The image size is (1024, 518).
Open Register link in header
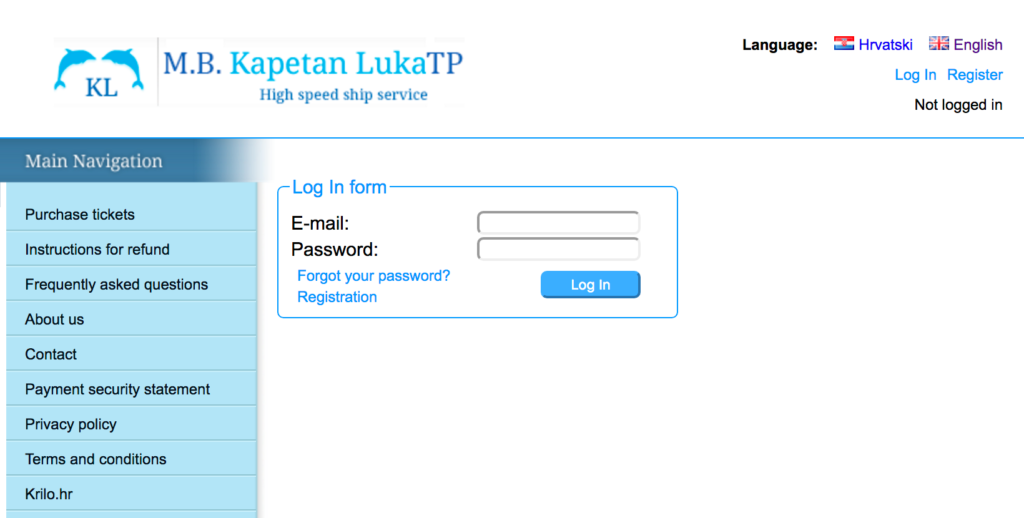pyautogui.click(x=975, y=74)
